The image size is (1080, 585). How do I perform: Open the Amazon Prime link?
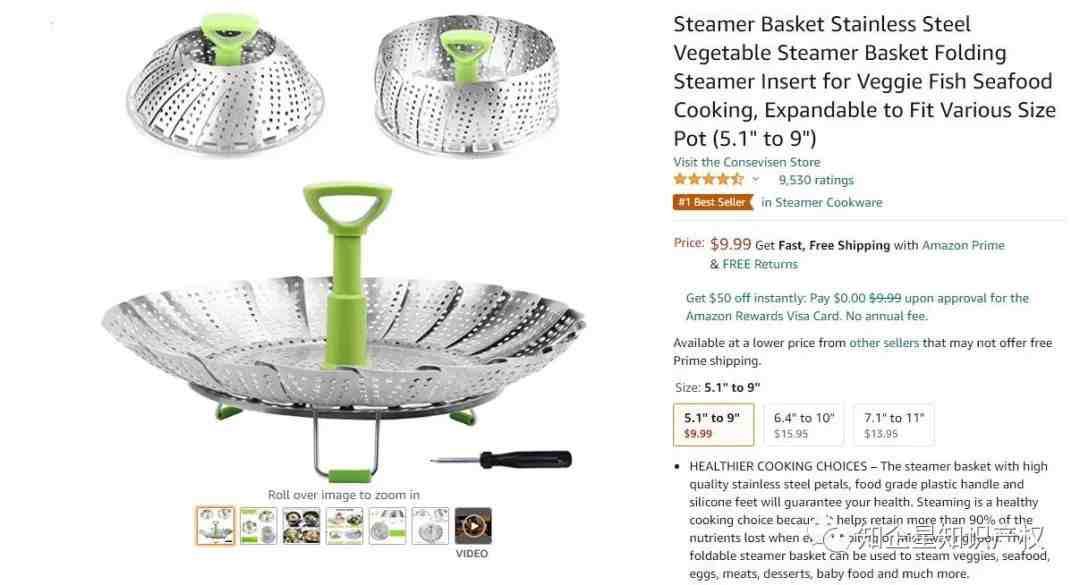(963, 245)
